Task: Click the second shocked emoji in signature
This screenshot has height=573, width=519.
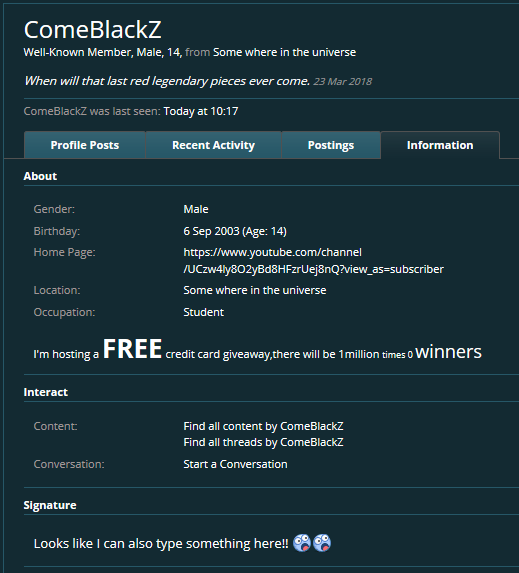Action: 322,543
